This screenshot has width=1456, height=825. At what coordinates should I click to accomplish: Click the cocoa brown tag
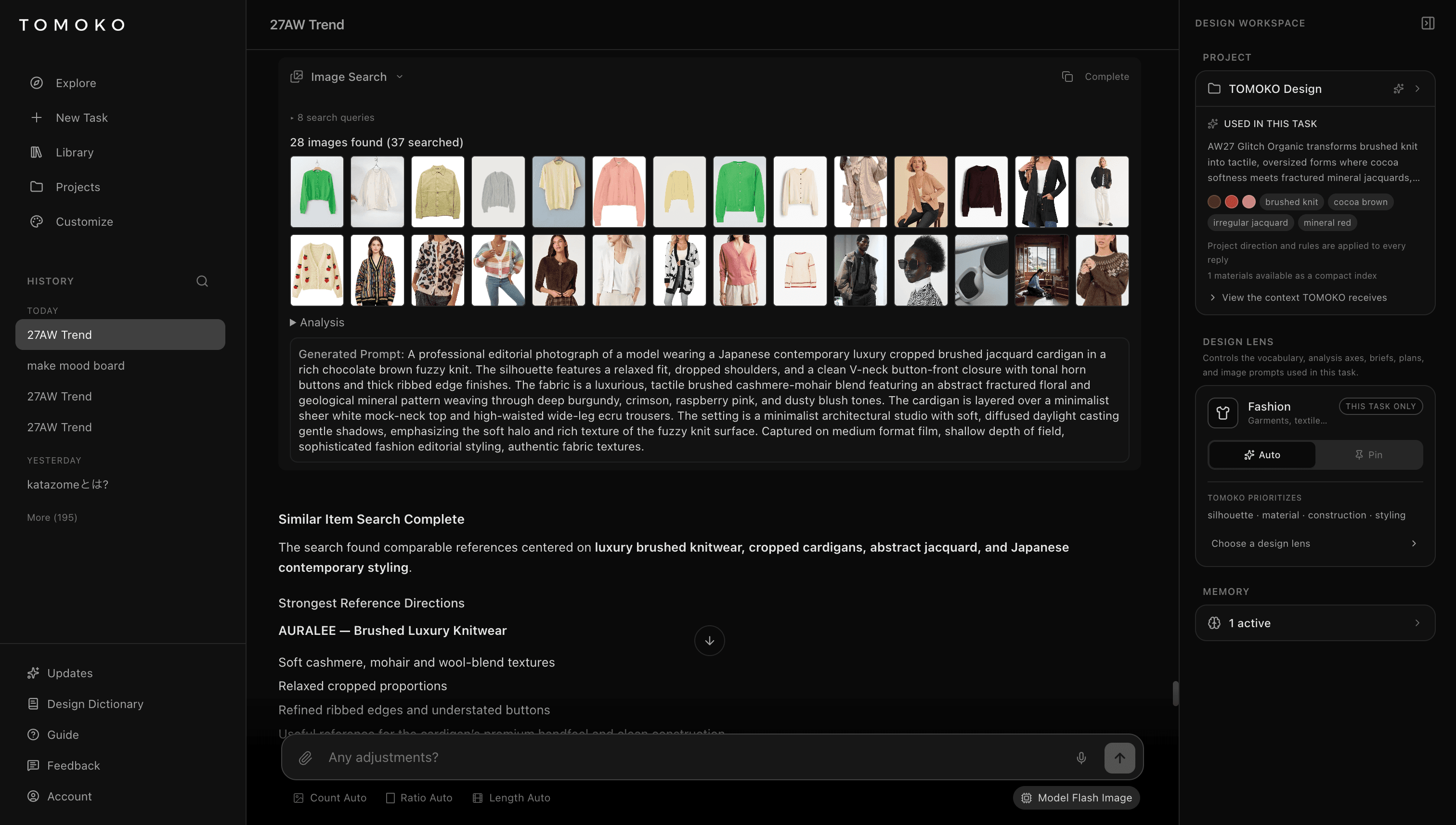tap(1360, 202)
